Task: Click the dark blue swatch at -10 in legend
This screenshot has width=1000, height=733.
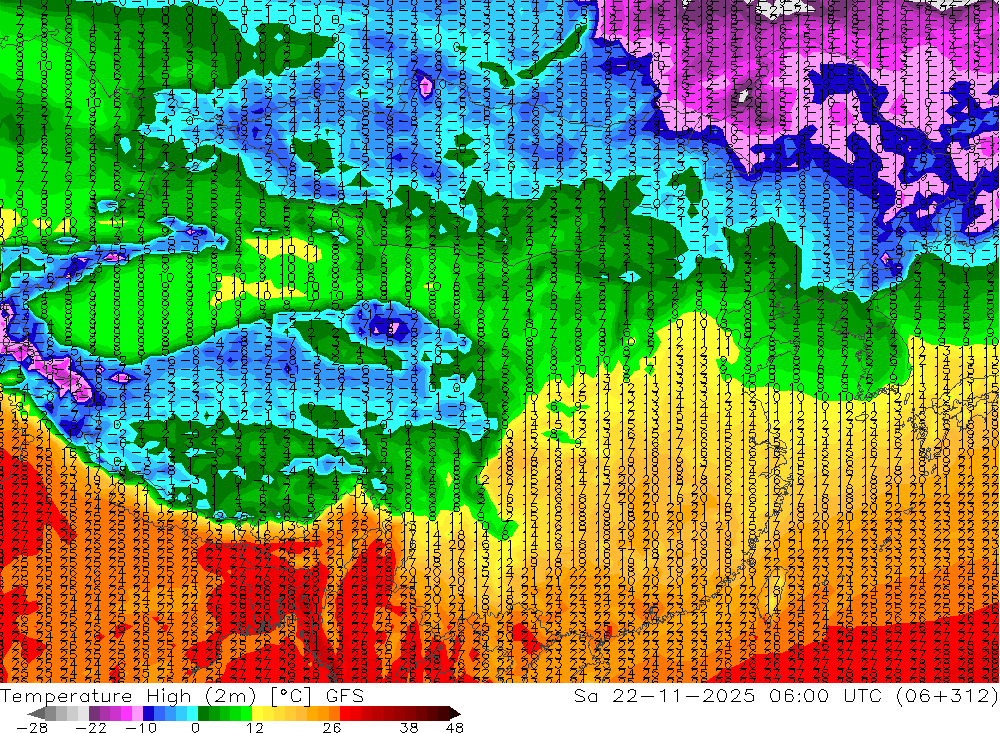Action: coord(148,713)
